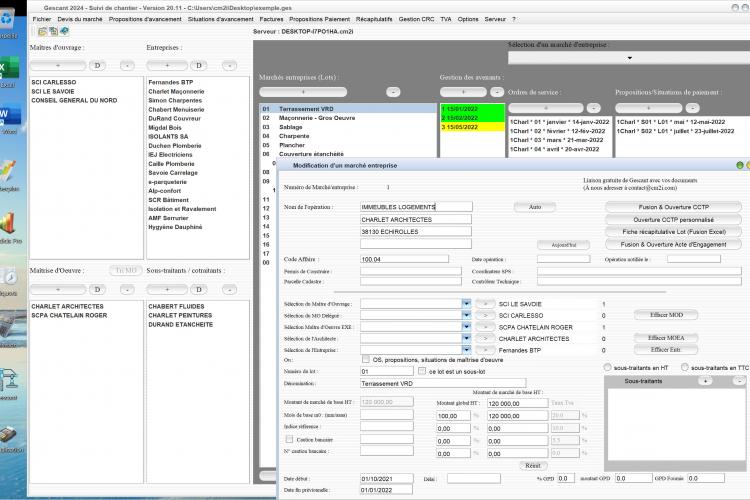
Task: Add a Maîtrise d'Oeuvre with plus button
Action: (x=58, y=289)
